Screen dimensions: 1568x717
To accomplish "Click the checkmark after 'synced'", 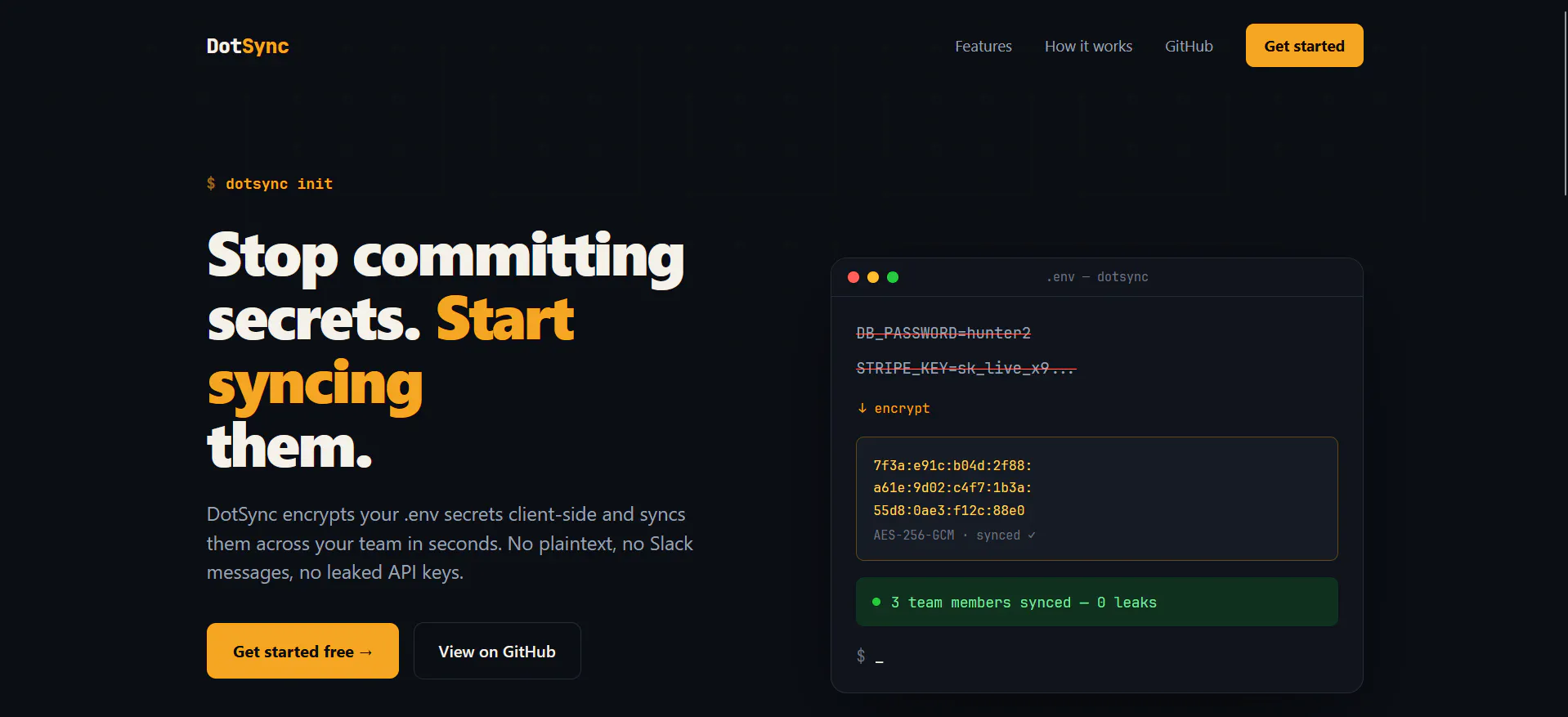I will 1032,535.
